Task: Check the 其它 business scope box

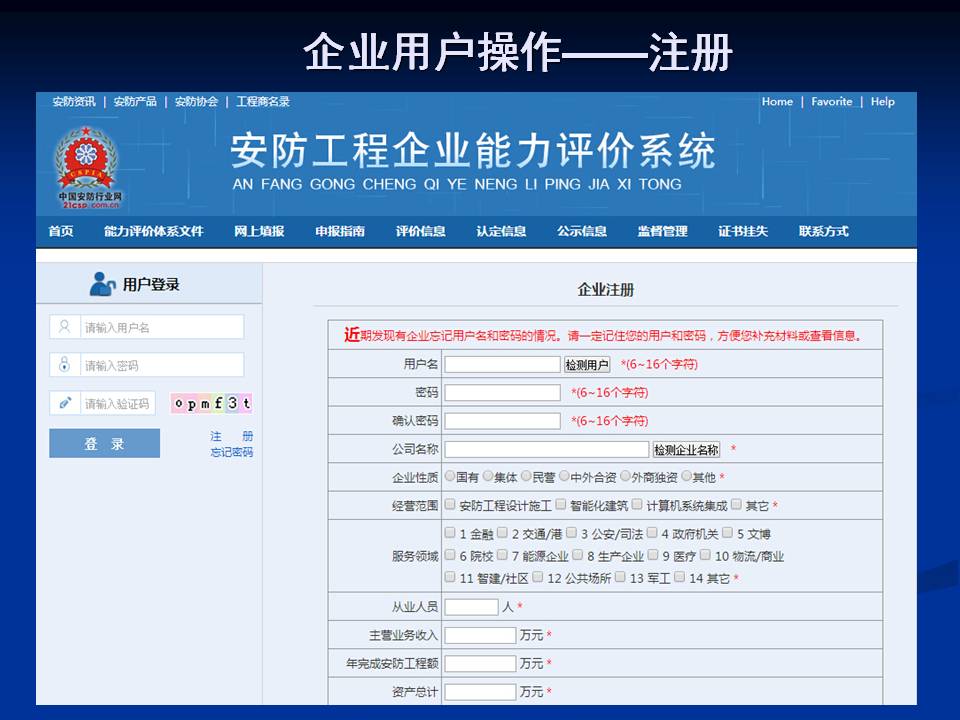Action: tap(737, 504)
